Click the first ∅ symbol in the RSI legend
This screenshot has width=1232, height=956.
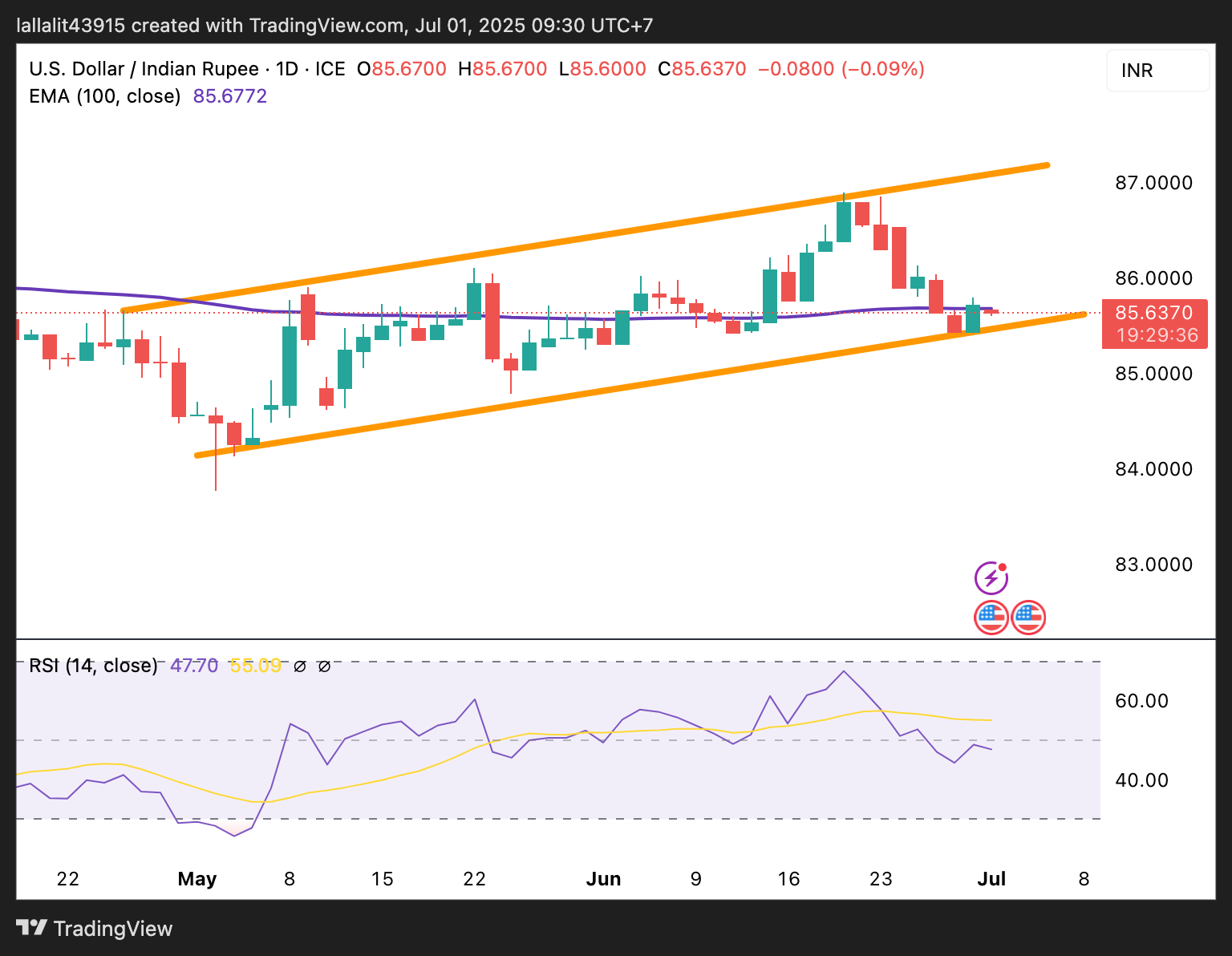(300, 666)
